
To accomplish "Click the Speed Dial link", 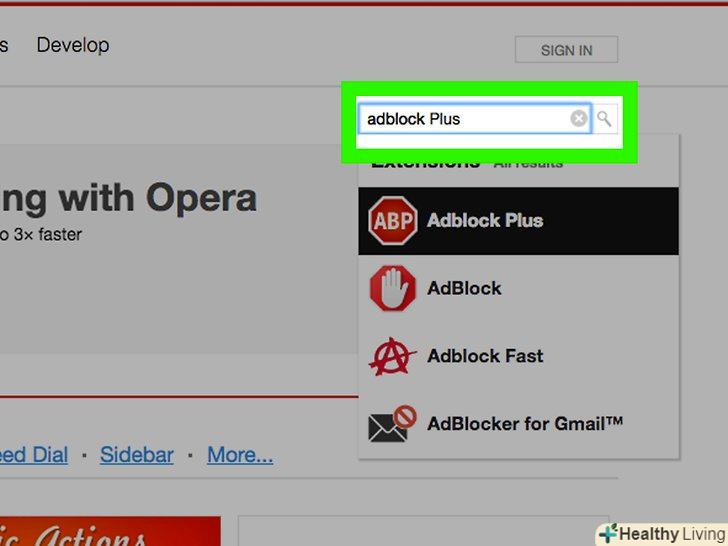I will (x=33, y=455).
